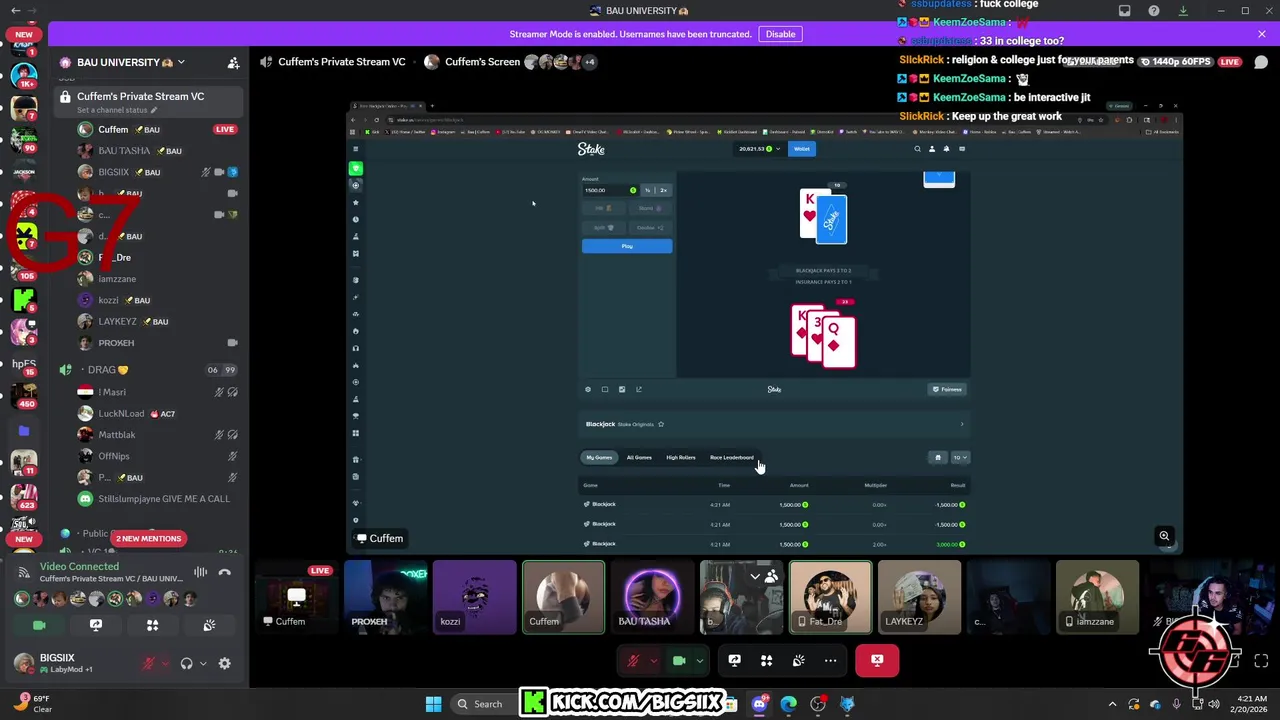The image size is (1280, 720).
Task: Switch to the All Games tab
Action: 639,458
